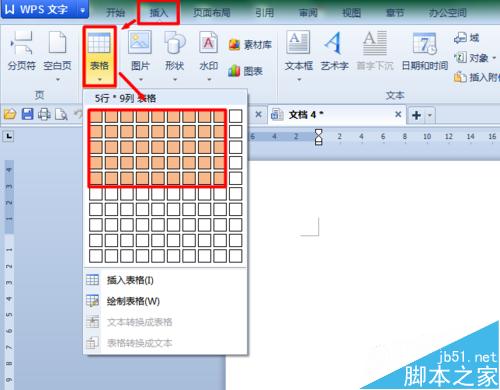Insert a 域 field
Screen dimensions: 500x390
pos(466,38)
